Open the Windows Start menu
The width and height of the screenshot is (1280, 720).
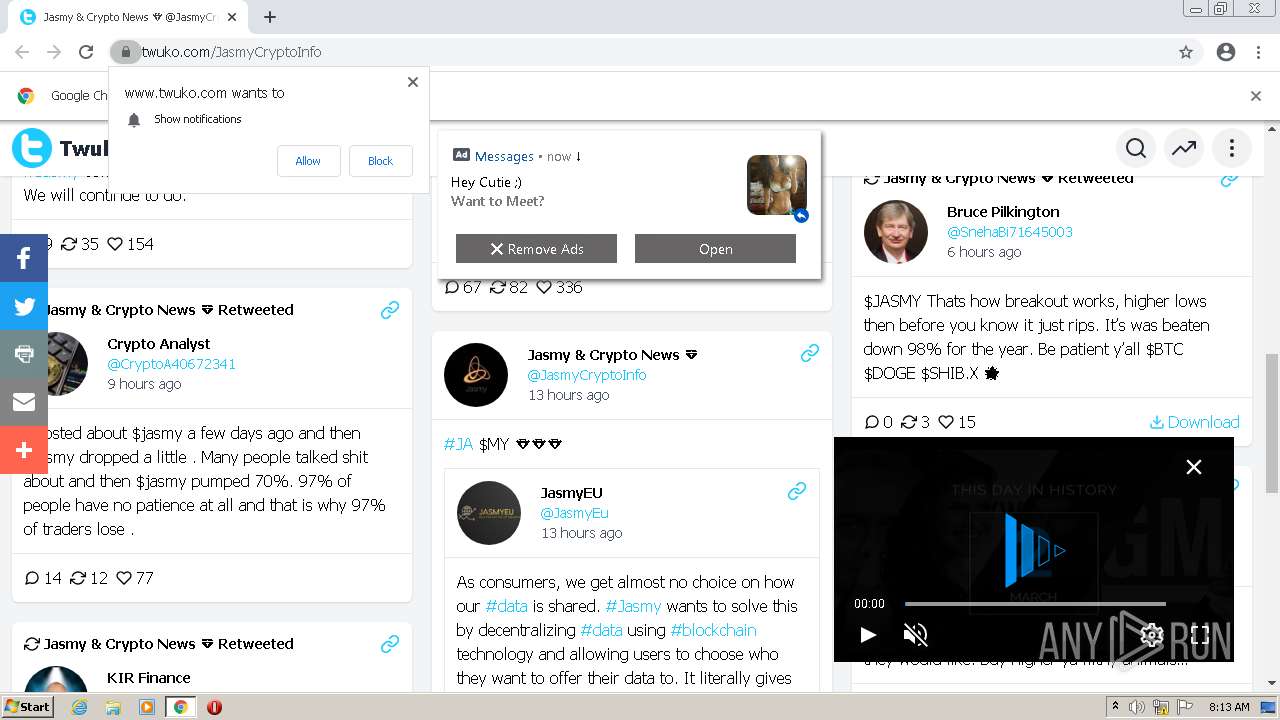click(27, 706)
